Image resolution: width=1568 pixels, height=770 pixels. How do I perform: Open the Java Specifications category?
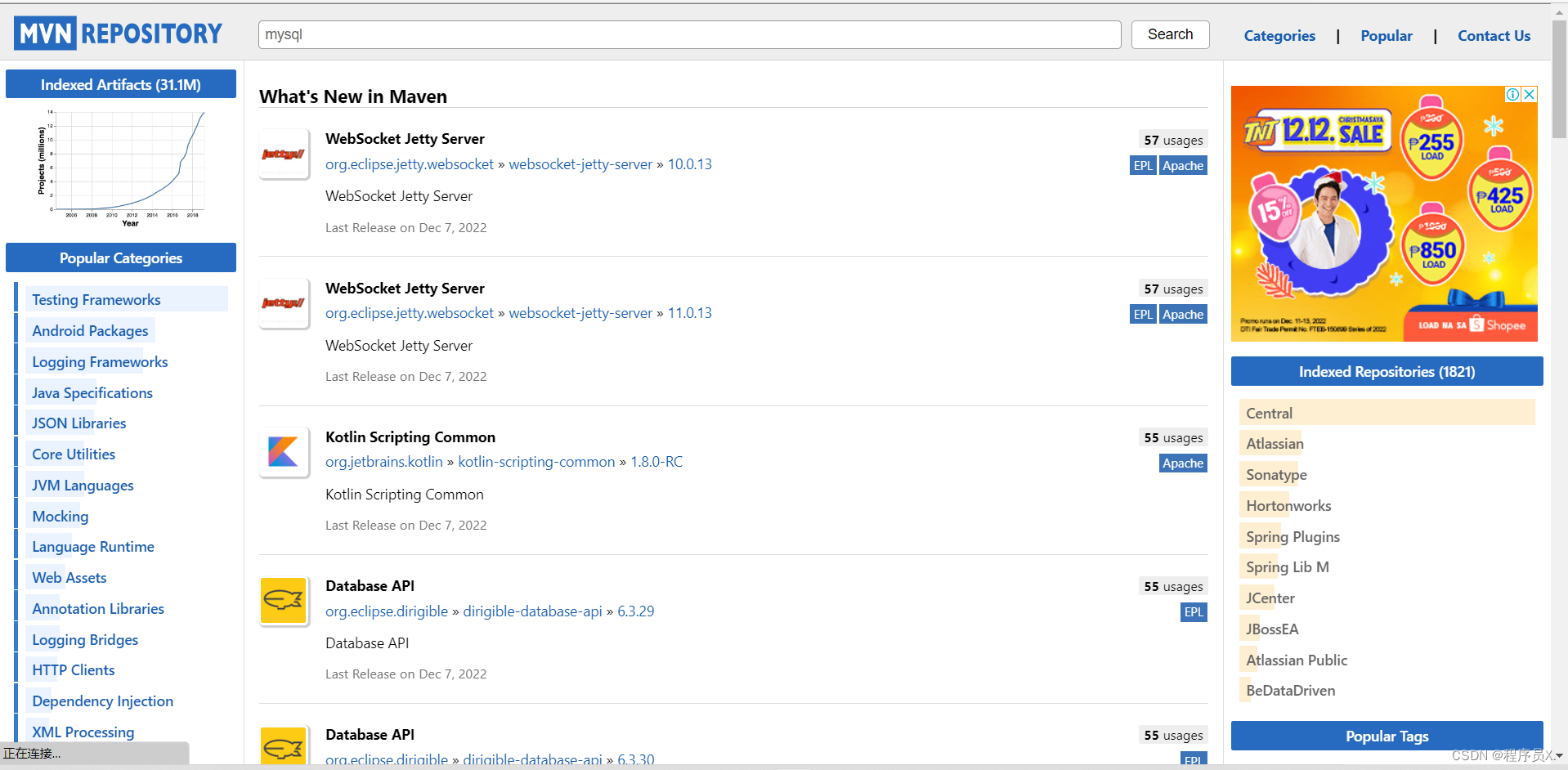[x=92, y=393]
